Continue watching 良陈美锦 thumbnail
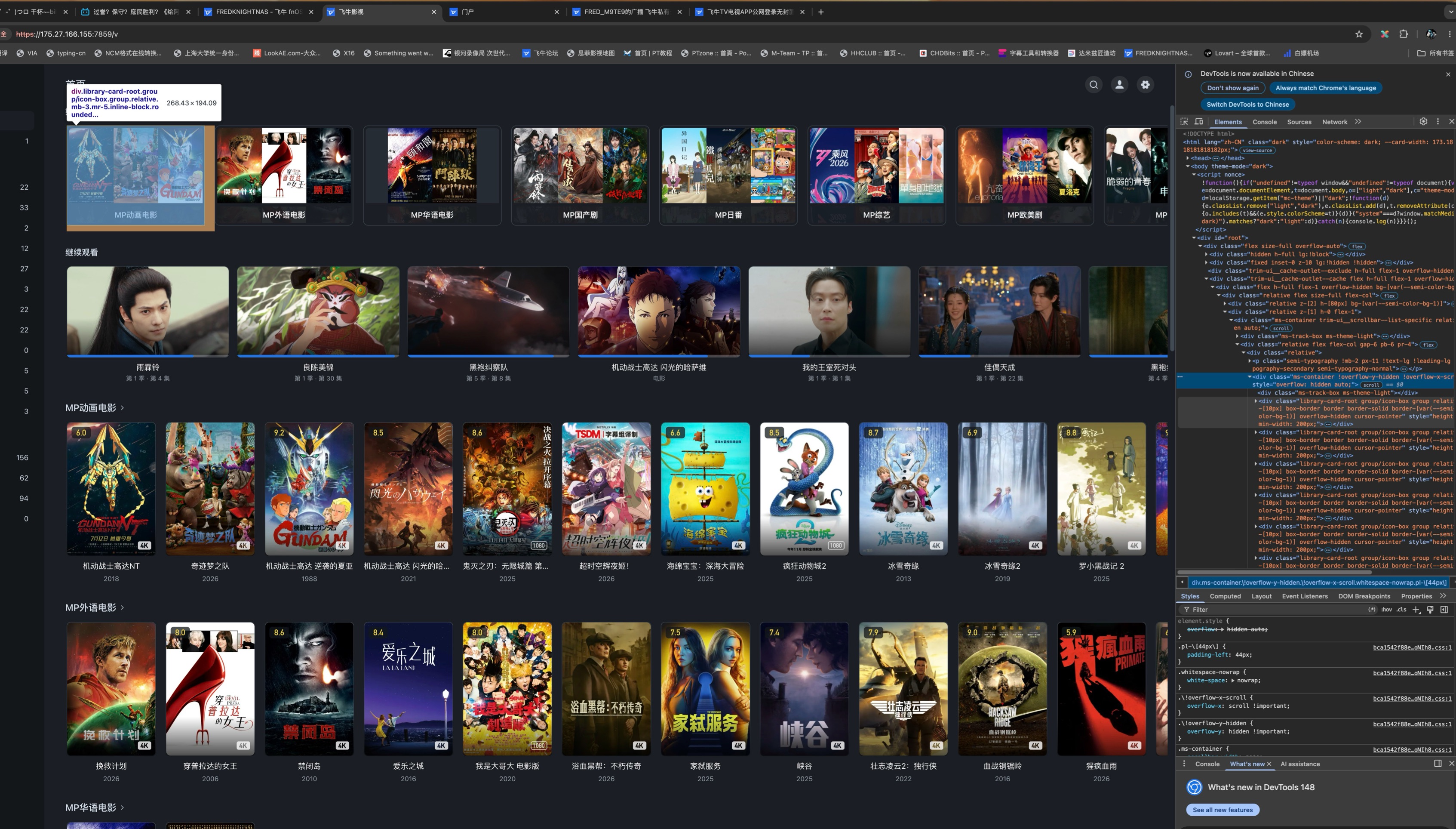This screenshot has height=829, width=1456. click(318, 311)
